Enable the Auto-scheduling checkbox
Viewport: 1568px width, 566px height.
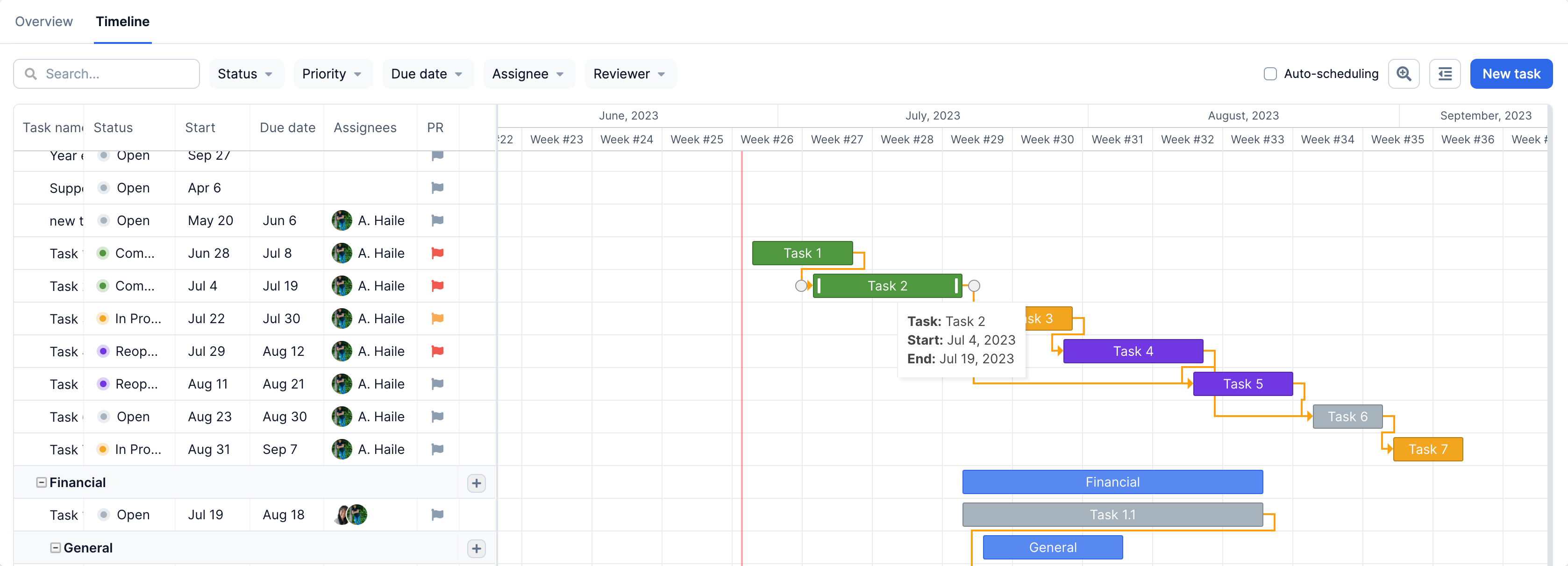tap(1270, 74)
